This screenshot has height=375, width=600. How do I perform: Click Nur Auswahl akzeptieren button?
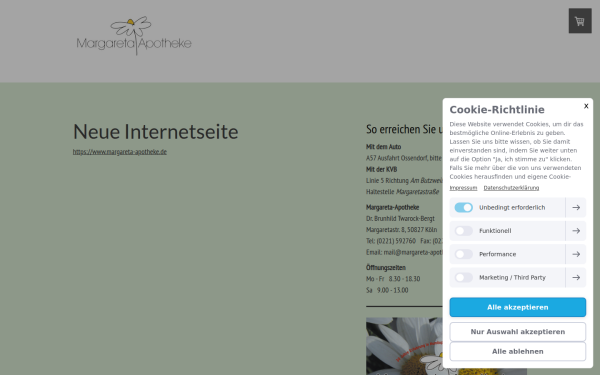(517, 332)
